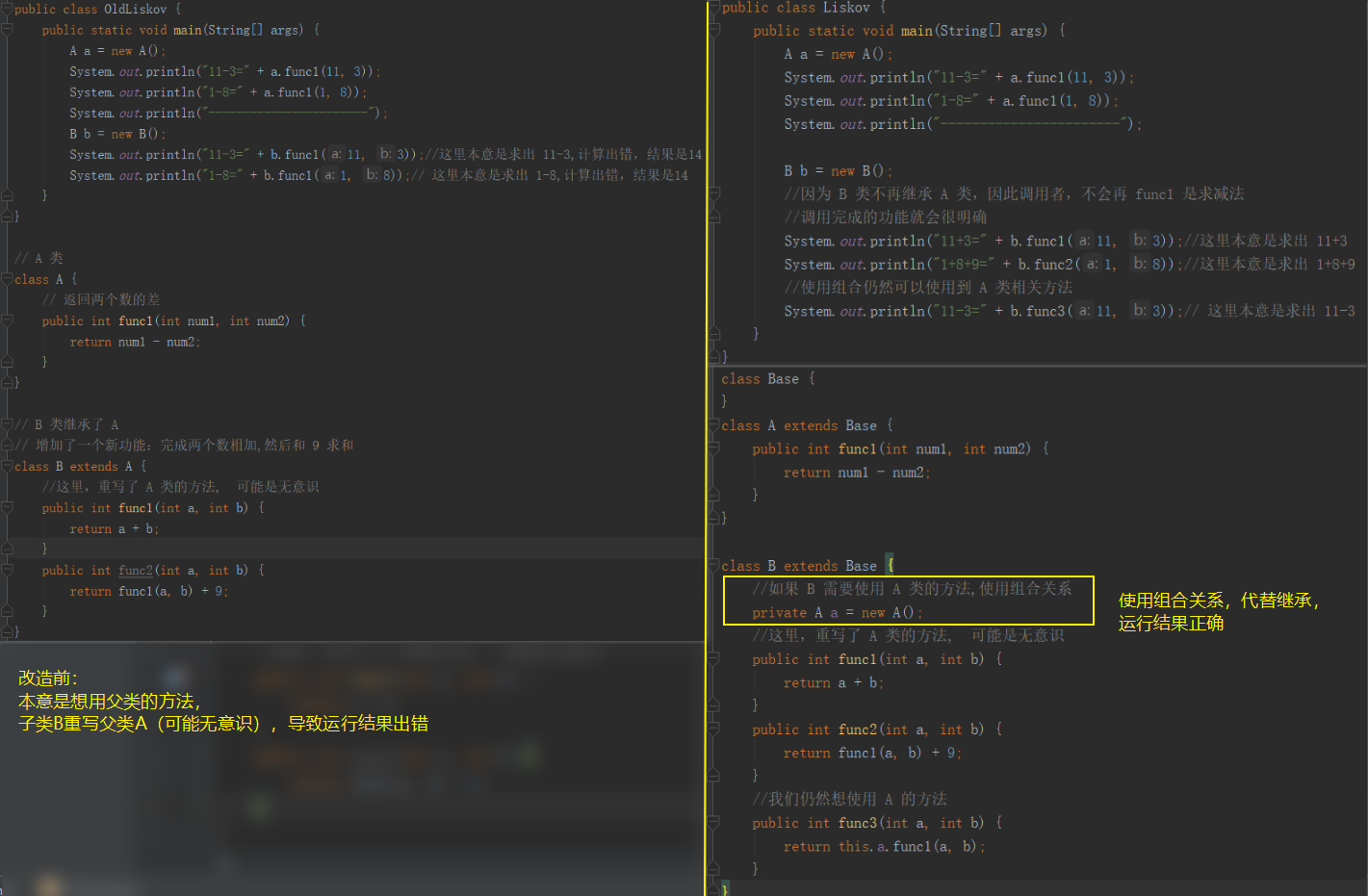Image resolution: width=1368 pixels, height=896 pixels.
Task: Click 'B b = new B();' in right panel
Action: pyautogui.click(x=839, y=170)
